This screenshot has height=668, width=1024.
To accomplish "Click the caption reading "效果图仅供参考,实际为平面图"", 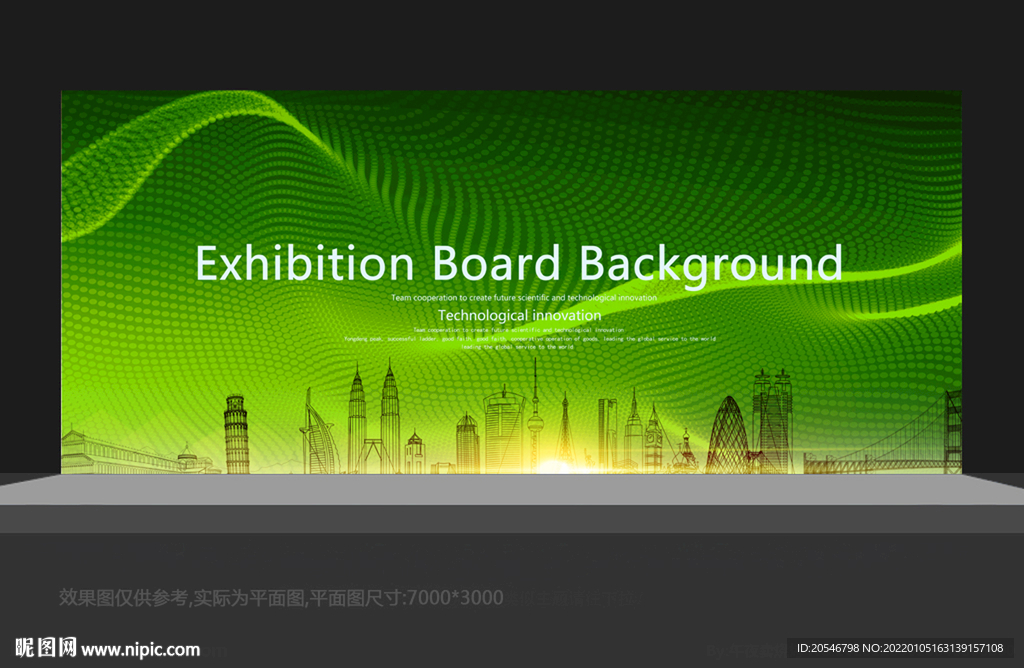I will [281, 597].
